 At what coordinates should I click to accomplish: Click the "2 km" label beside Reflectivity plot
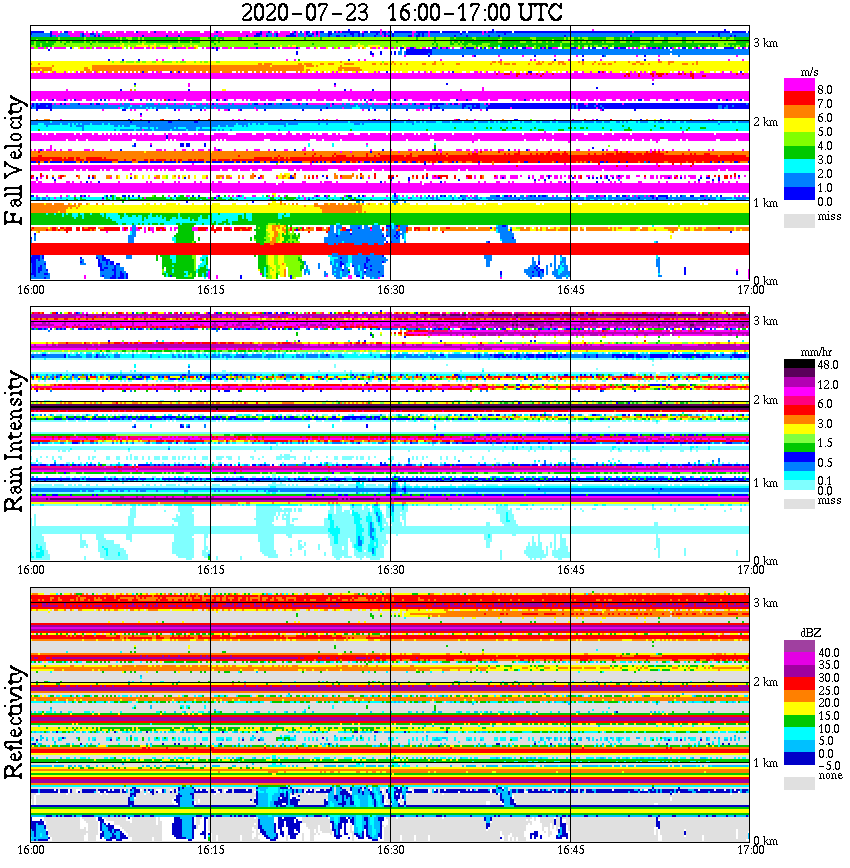click(765, 681)
